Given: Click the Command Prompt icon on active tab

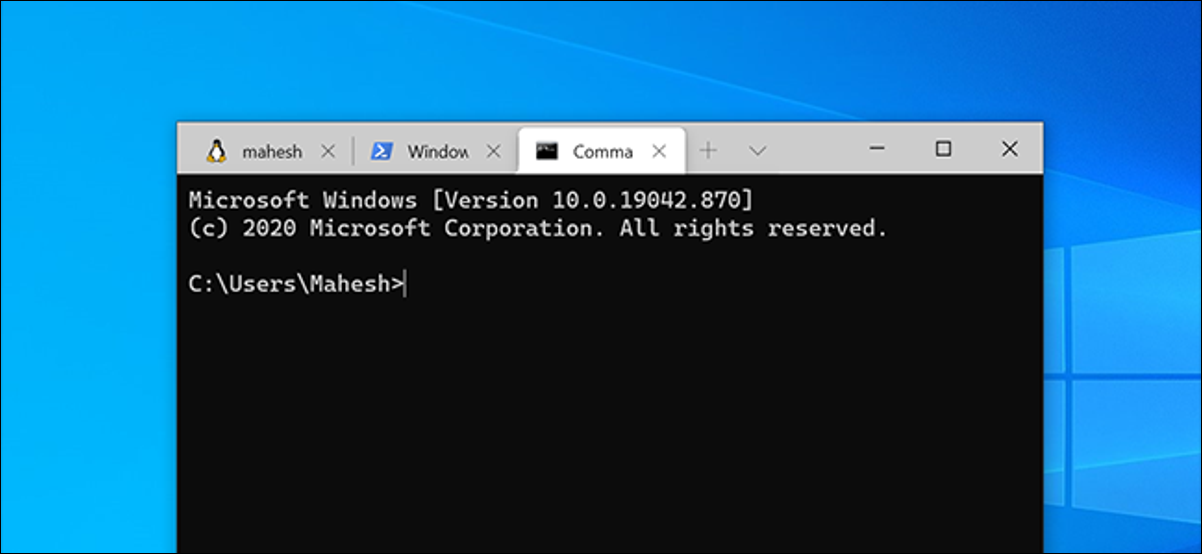Looking at the screenshot, I should tap(546, 151).
